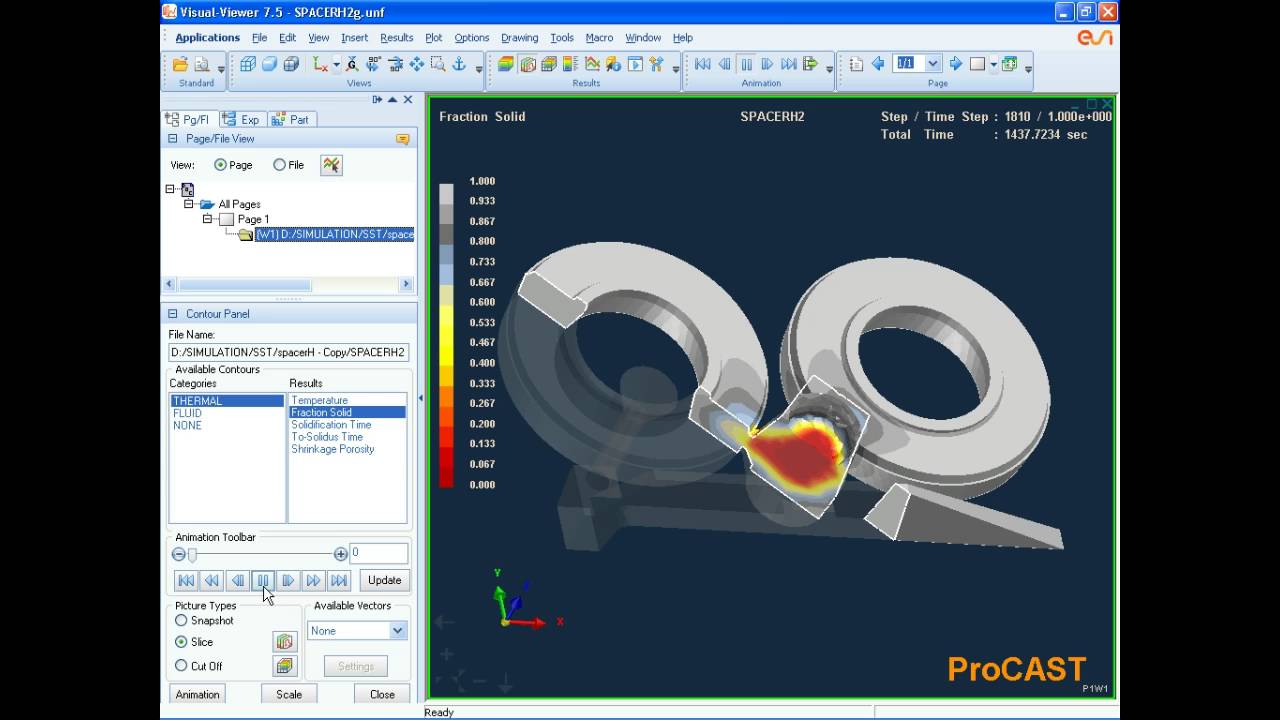Click slice settings icon beside Slice option
Screen dimensions: 1280x720
285,642
